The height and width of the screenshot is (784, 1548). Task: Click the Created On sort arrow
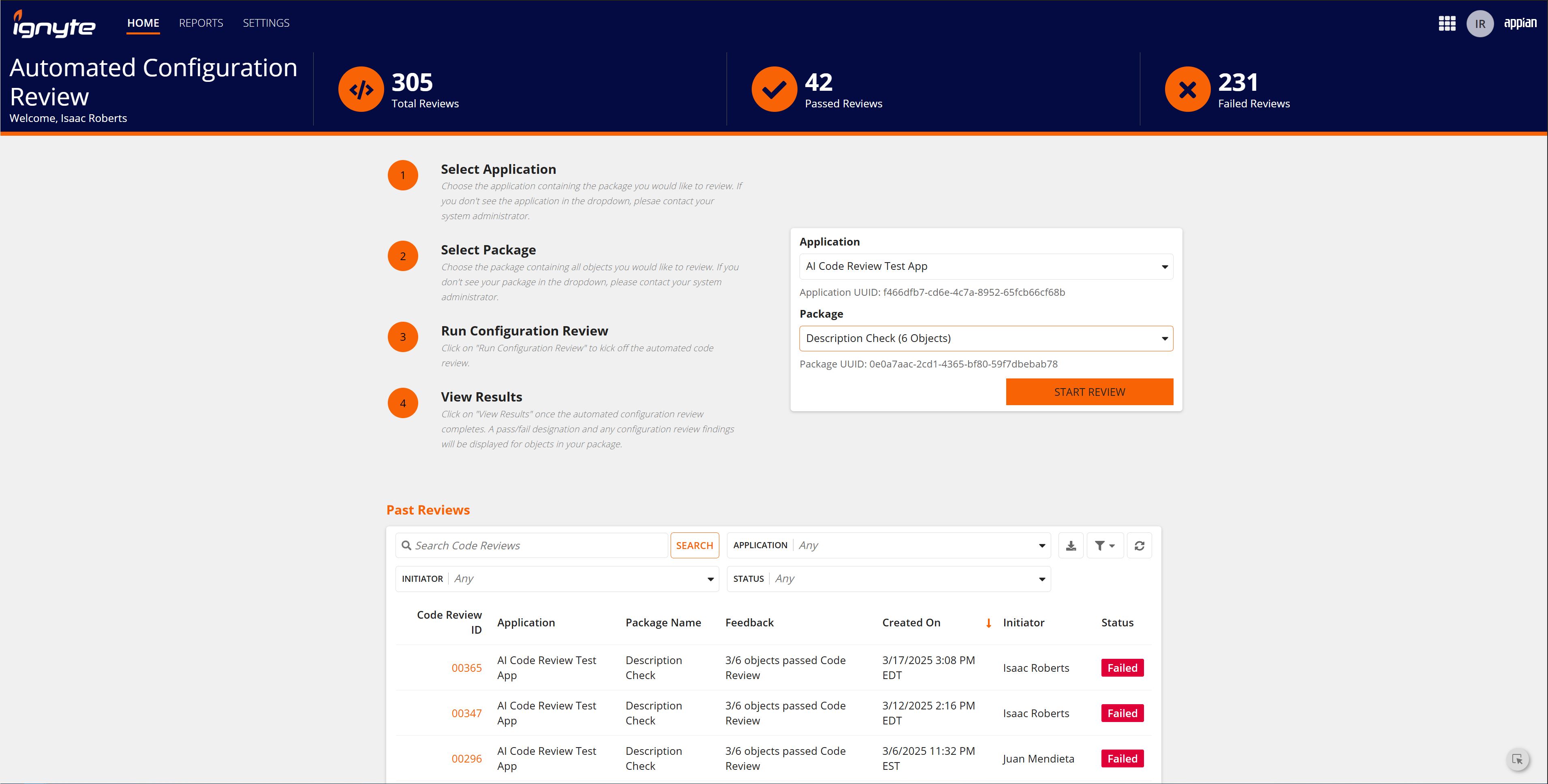pyautogui.click(x=988, y=623)
